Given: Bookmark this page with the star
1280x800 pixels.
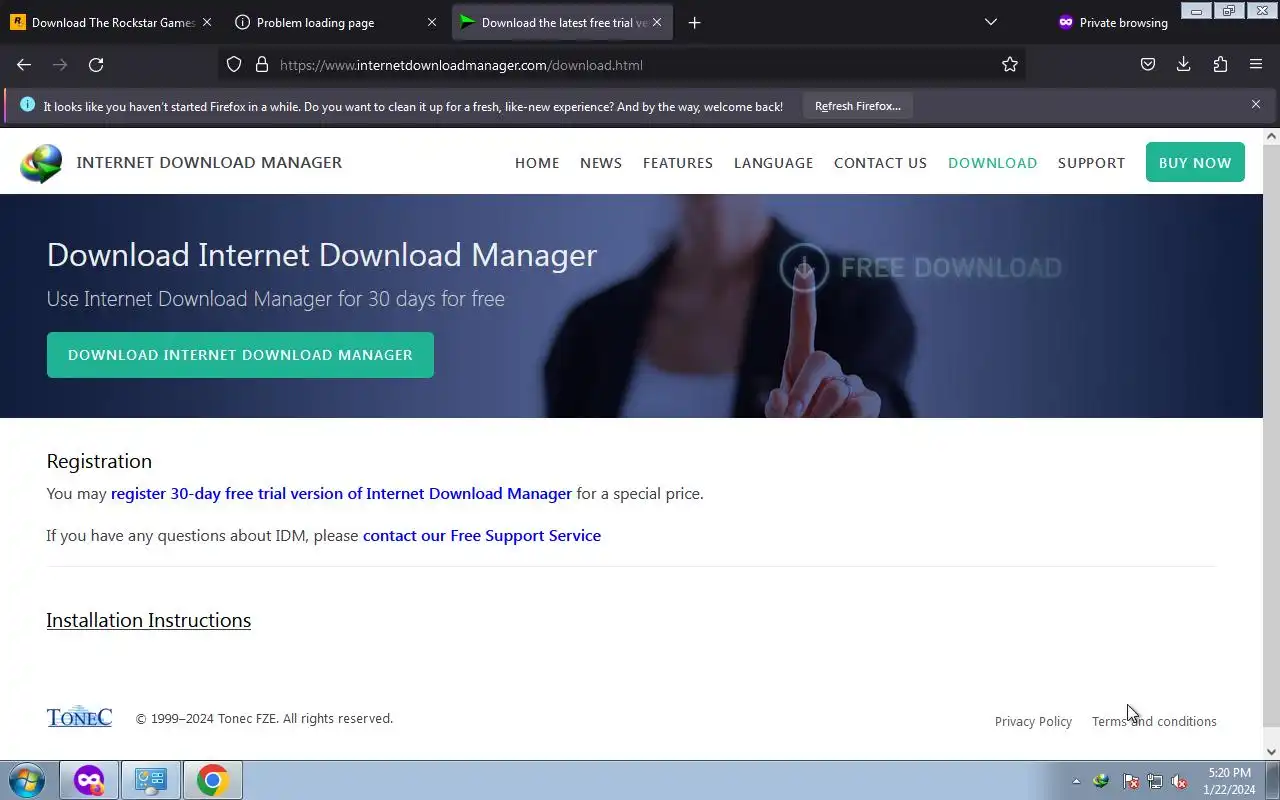Looking at the screenshot, I should pos(1010,65).
